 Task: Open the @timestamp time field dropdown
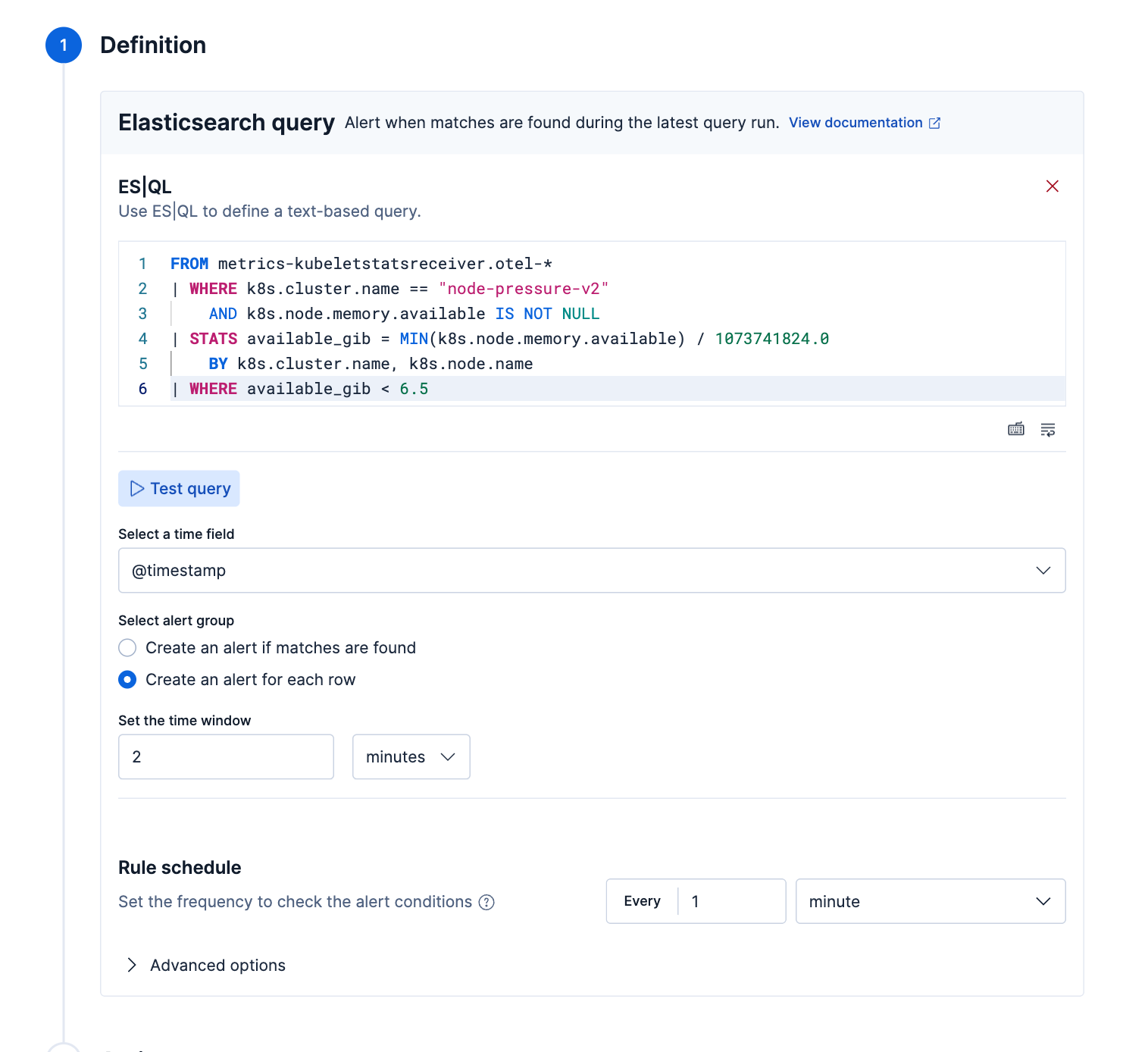pos(592,571)
